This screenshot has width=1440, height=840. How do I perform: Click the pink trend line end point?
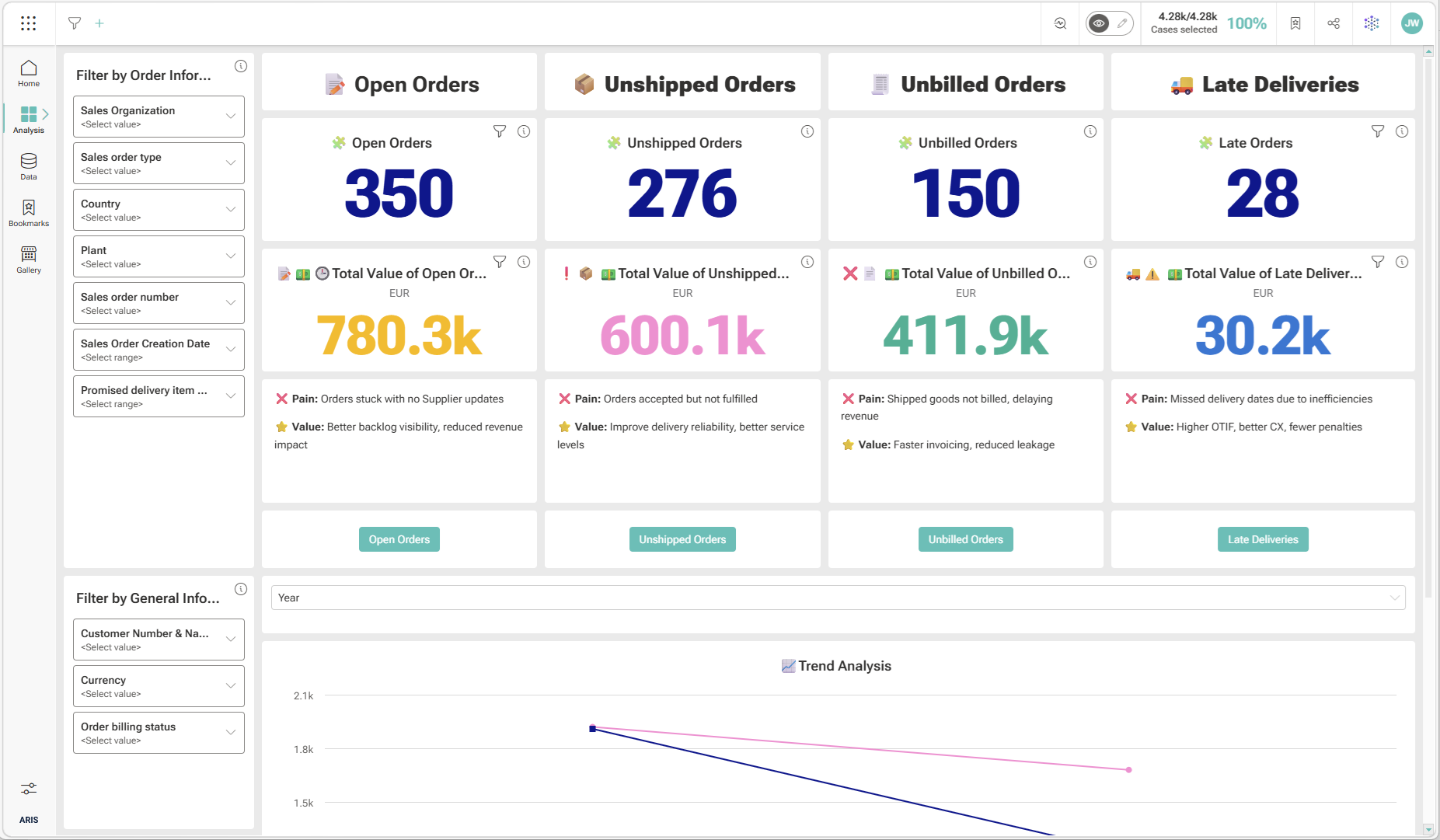pyautogui.click(x=1128, y=770)
